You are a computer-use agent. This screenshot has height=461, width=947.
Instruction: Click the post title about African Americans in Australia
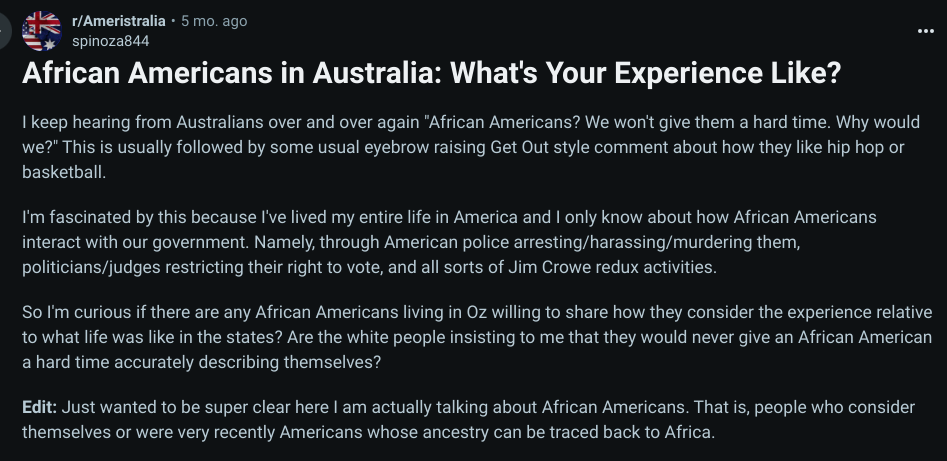click(431, 73)
